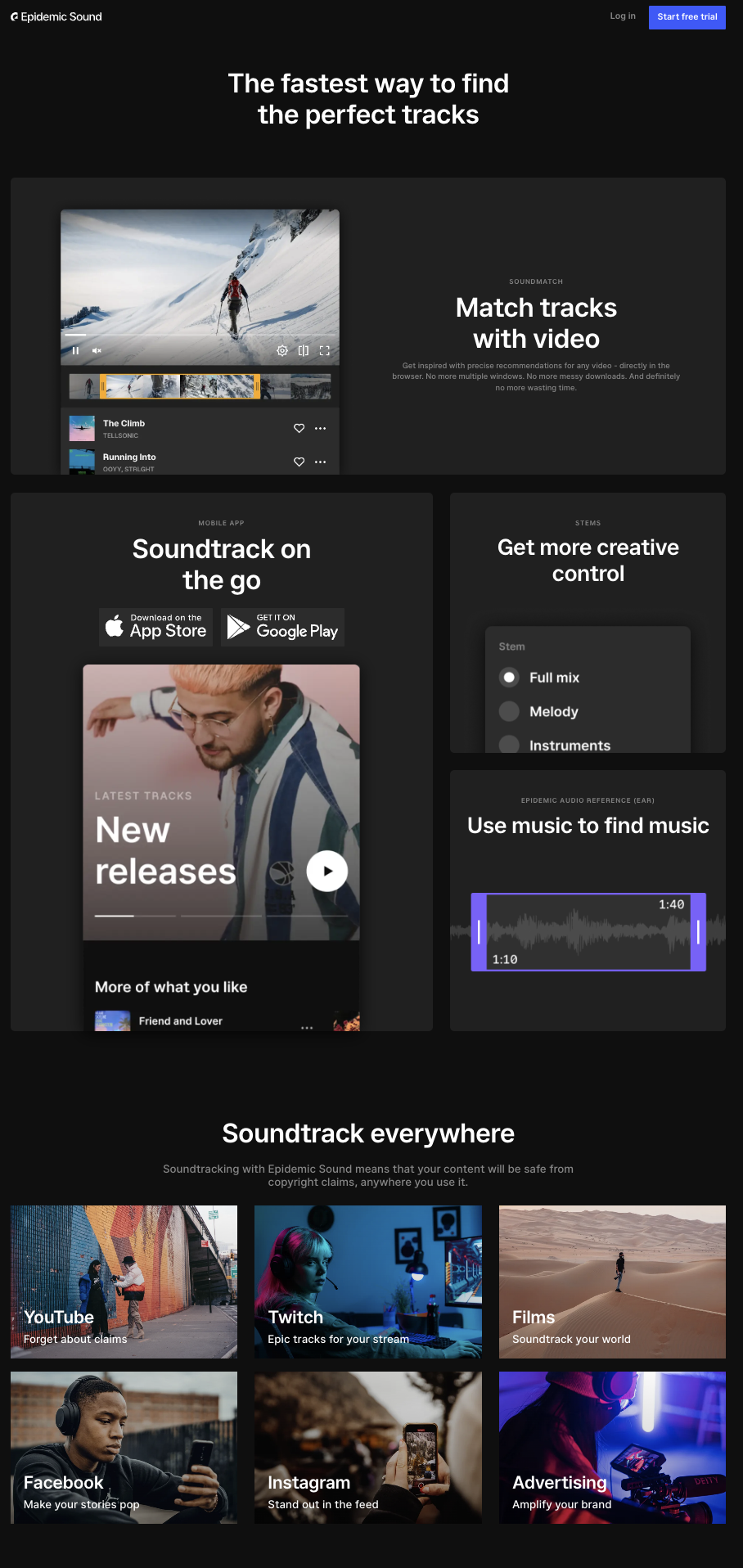Open the video player settings gear

pyautogui.click(x=282, y=350)
